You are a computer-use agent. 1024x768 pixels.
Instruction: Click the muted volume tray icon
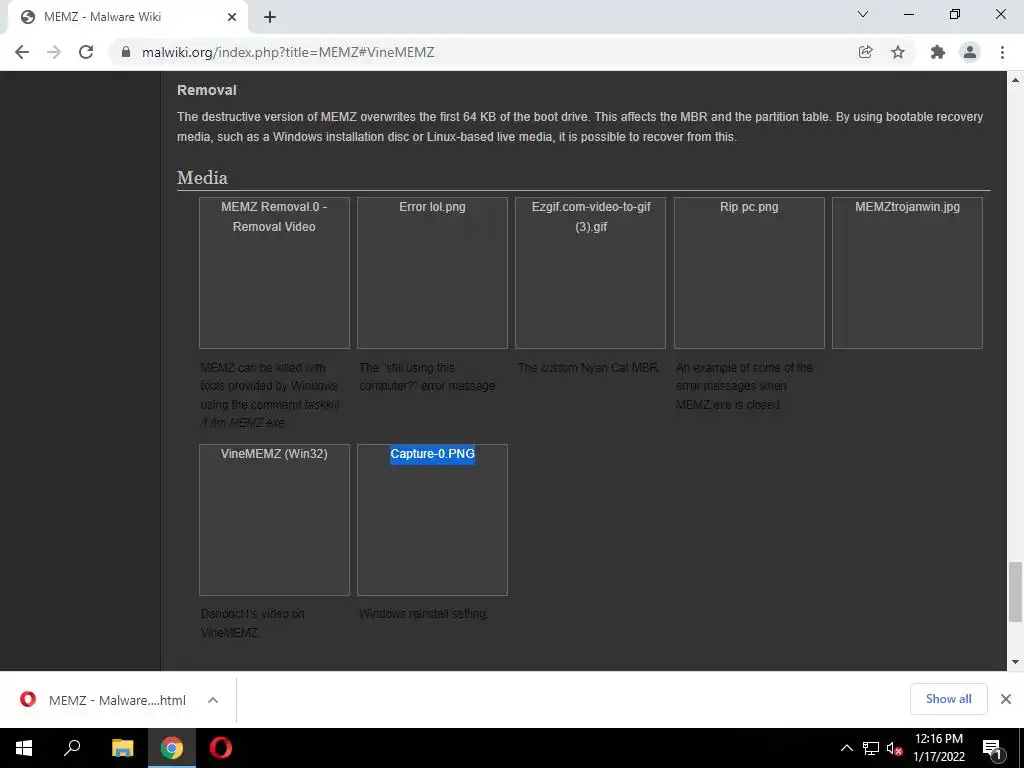[x=894, y=748]
